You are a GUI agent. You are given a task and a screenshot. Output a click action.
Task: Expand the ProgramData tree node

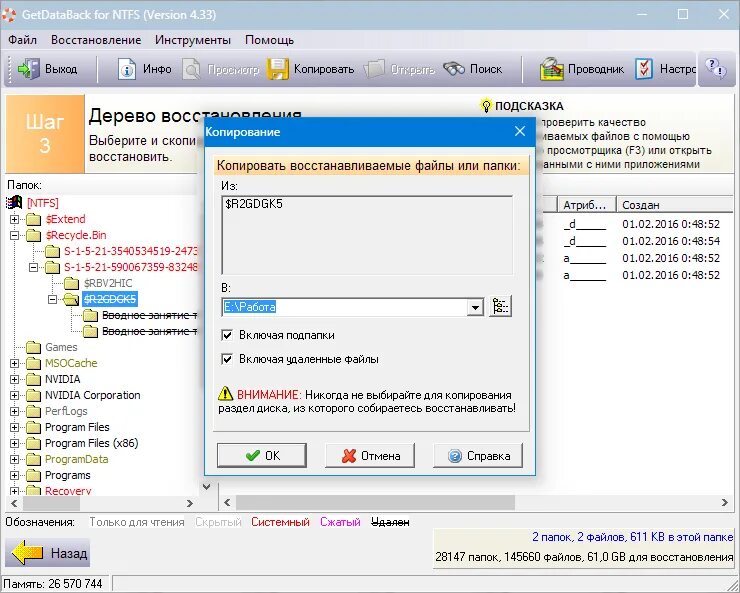15,459
